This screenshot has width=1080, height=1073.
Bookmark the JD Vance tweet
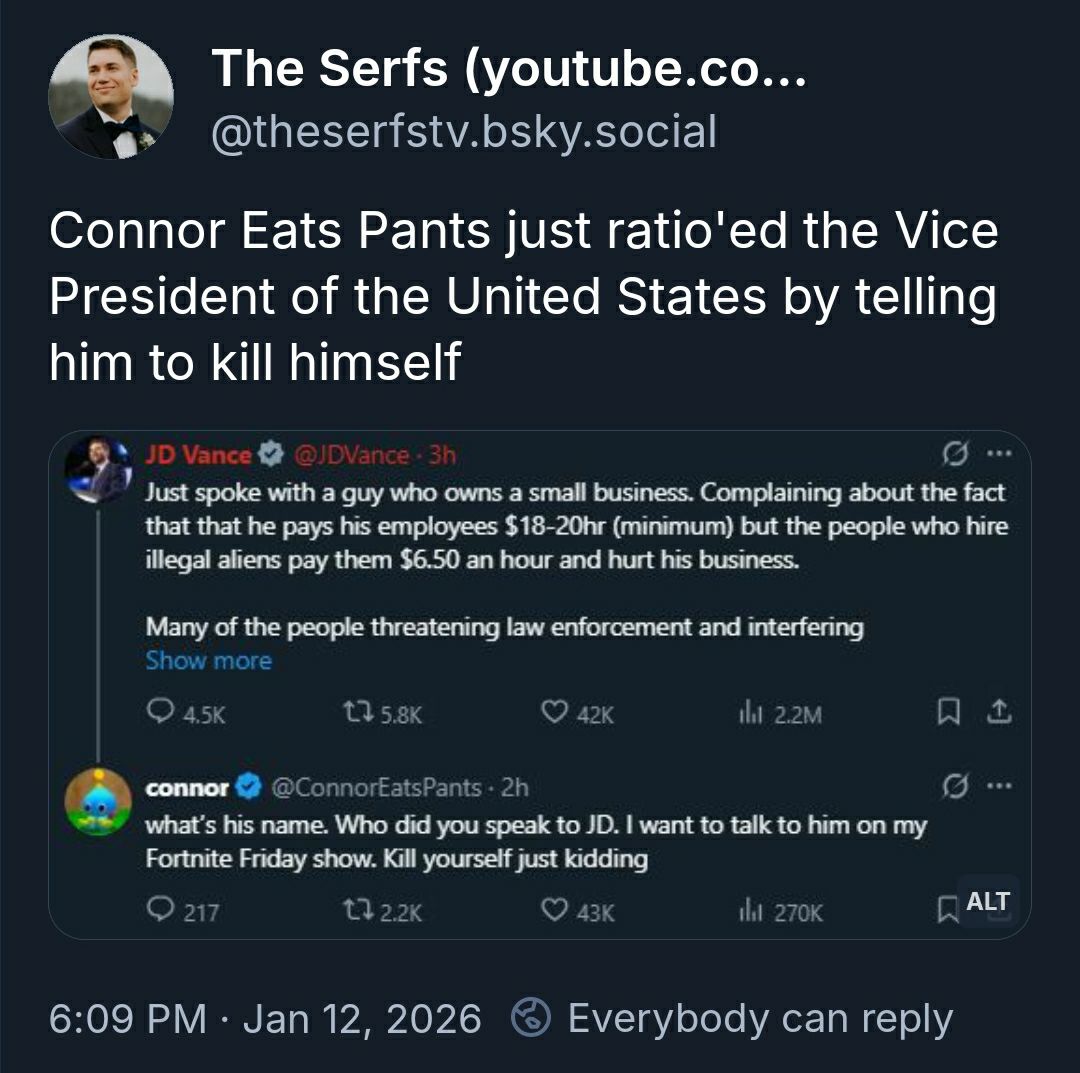tap(946, 712)
